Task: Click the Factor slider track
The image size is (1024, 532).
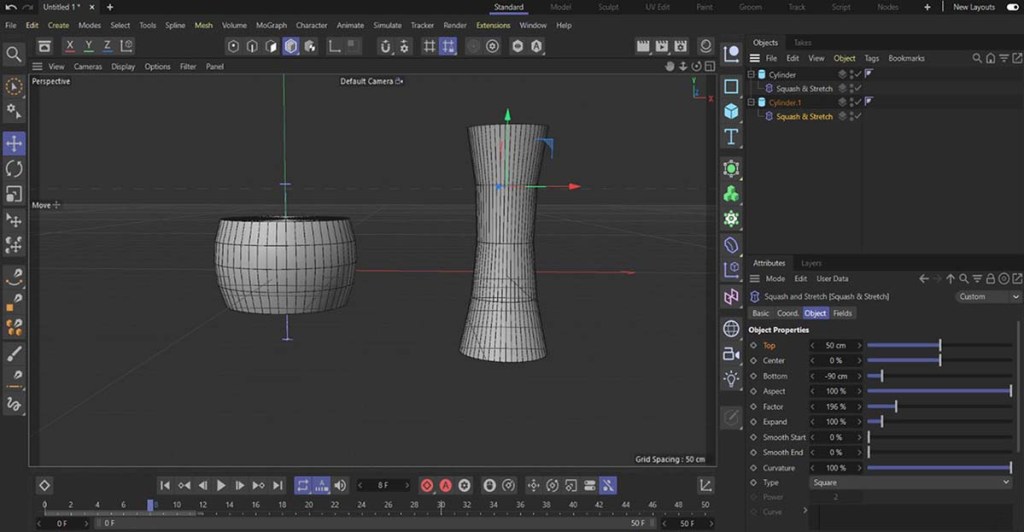Action: (x=938, y=407)
